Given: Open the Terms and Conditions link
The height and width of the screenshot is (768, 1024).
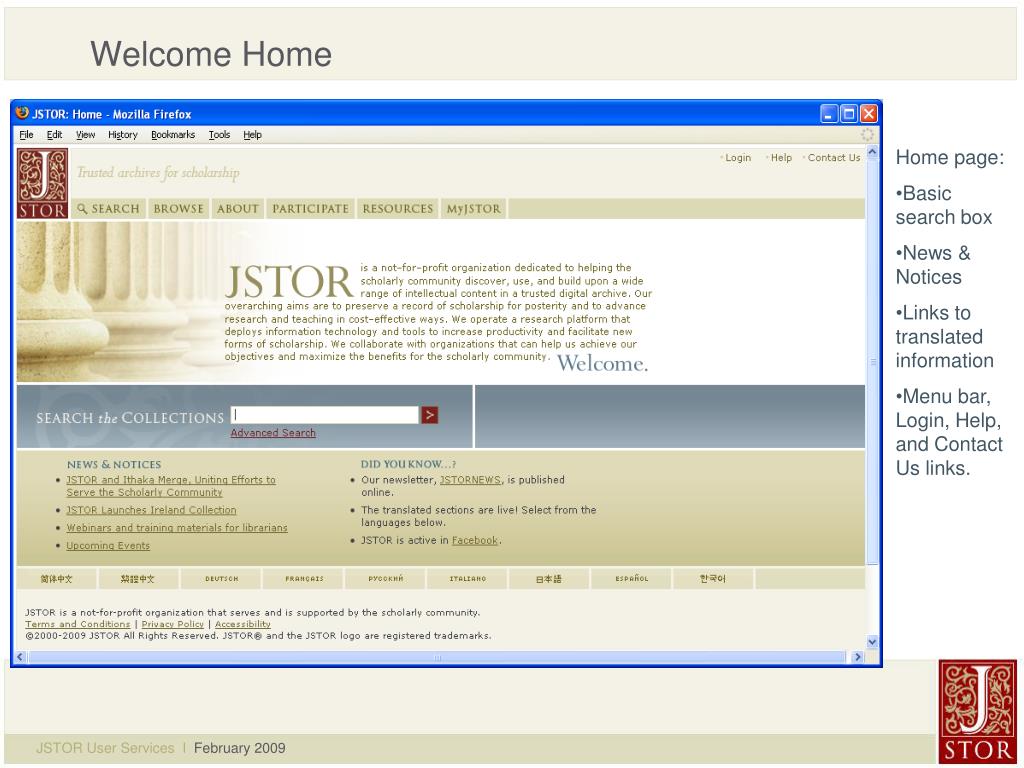Looking at the screenshot, I should tap(78, 624).
